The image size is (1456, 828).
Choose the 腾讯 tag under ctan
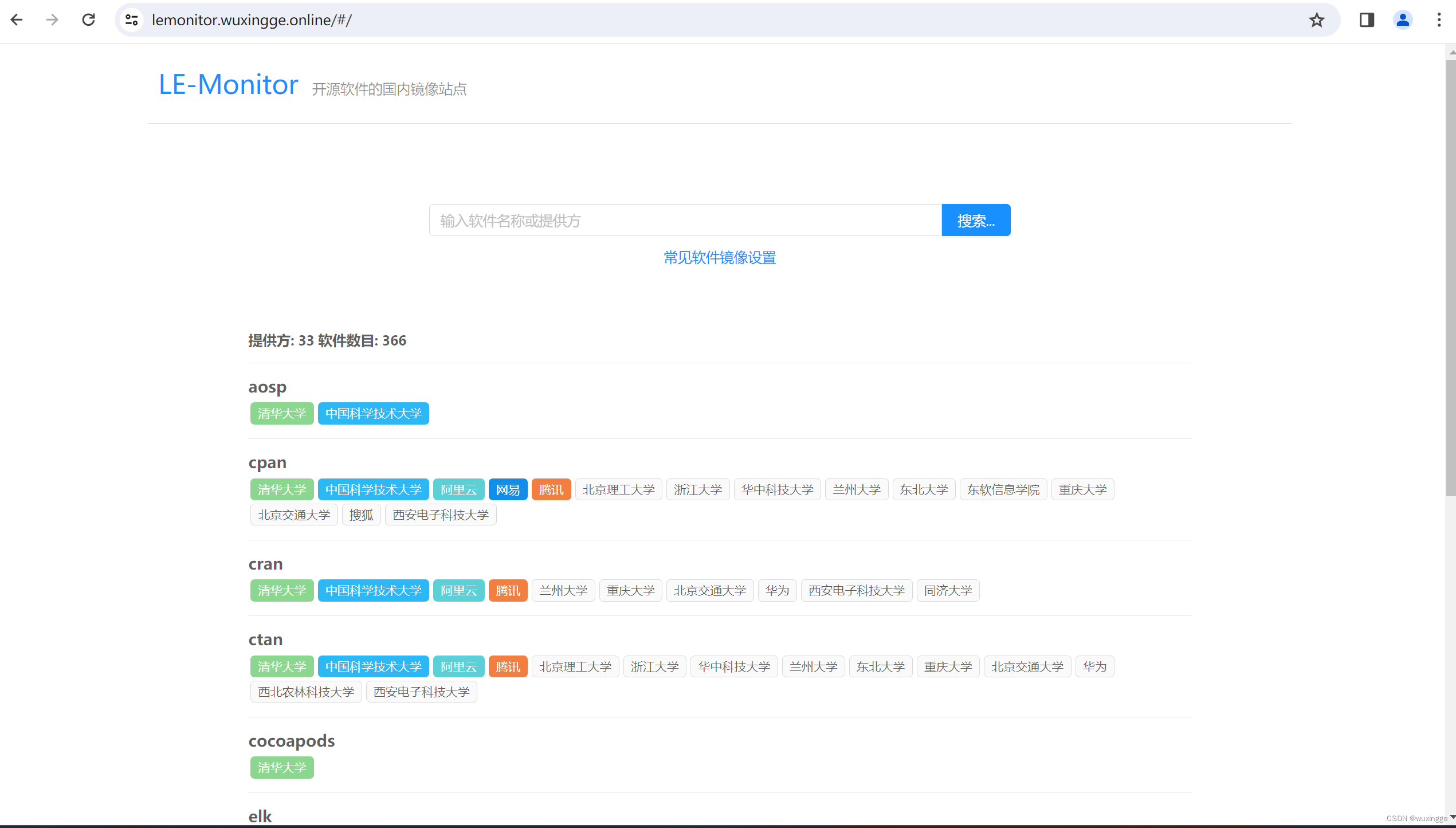tap(508, 667)
